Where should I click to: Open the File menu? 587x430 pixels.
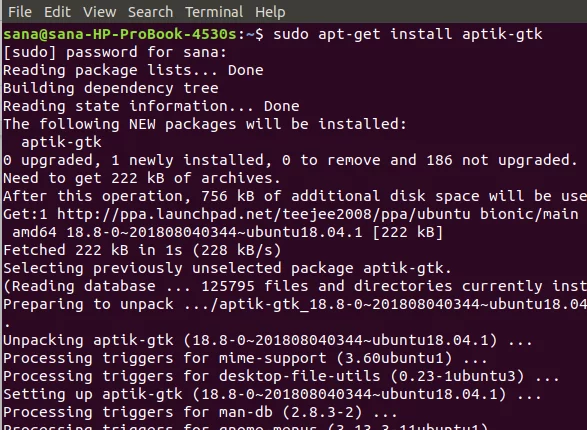[20, 12]
